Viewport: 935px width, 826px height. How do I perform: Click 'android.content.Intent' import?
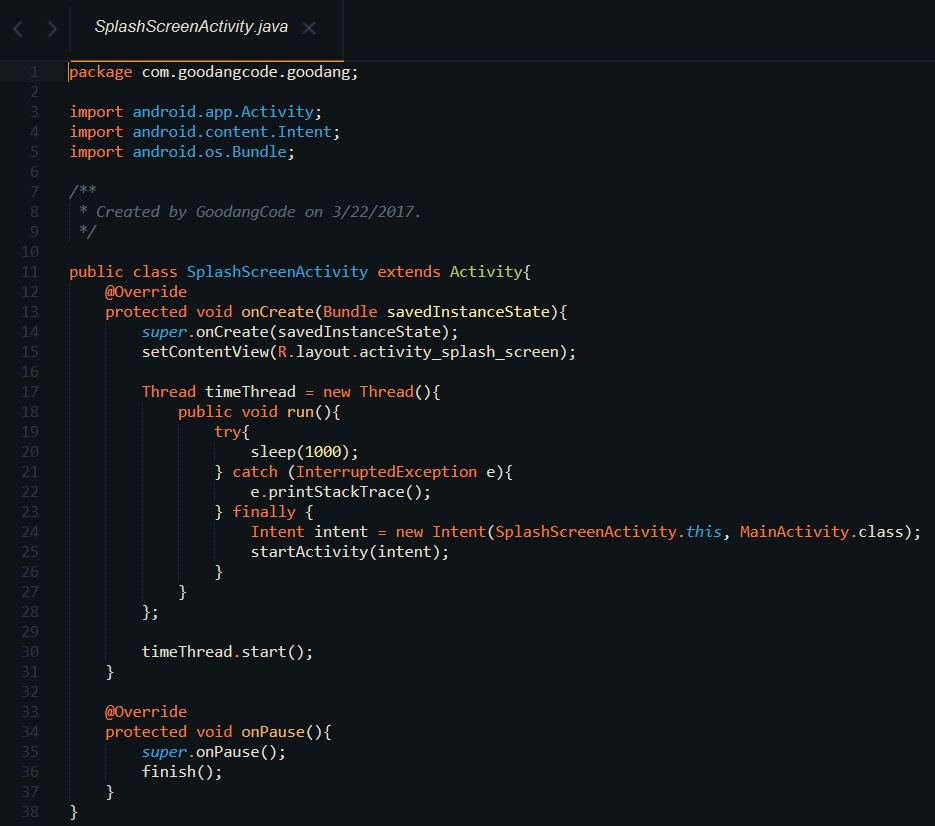point(232,132)
